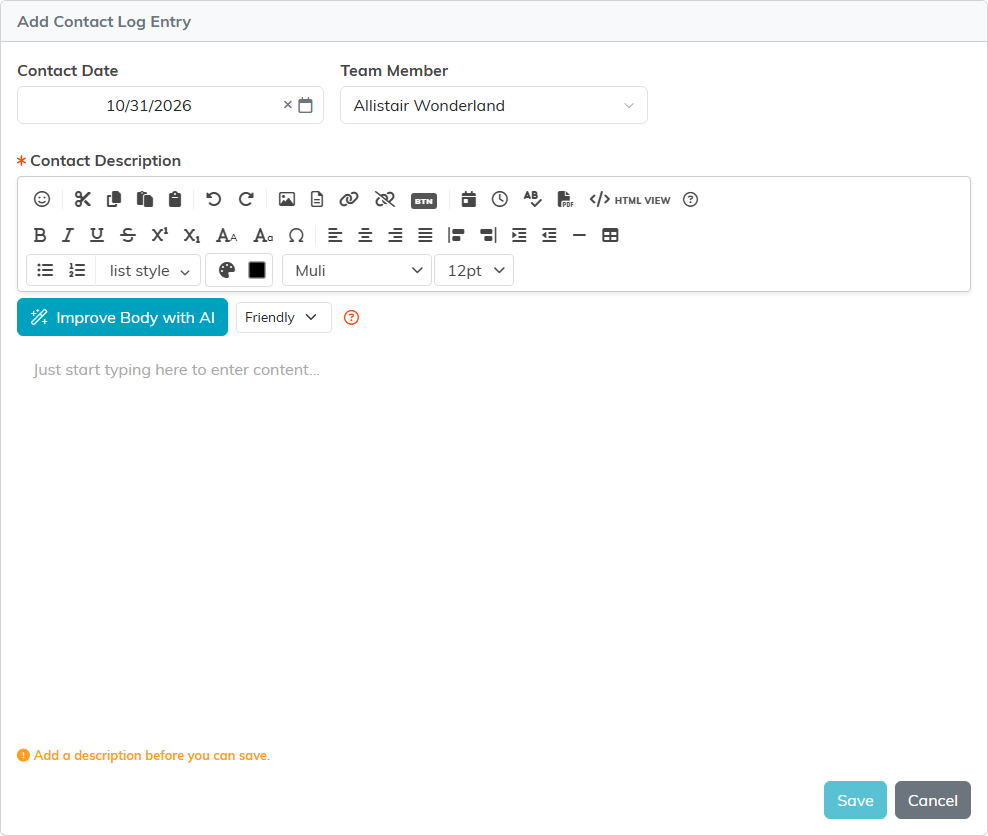The image size is (988, 836).
Task: Click the paste icon
Action: click(x=145, y=199)
